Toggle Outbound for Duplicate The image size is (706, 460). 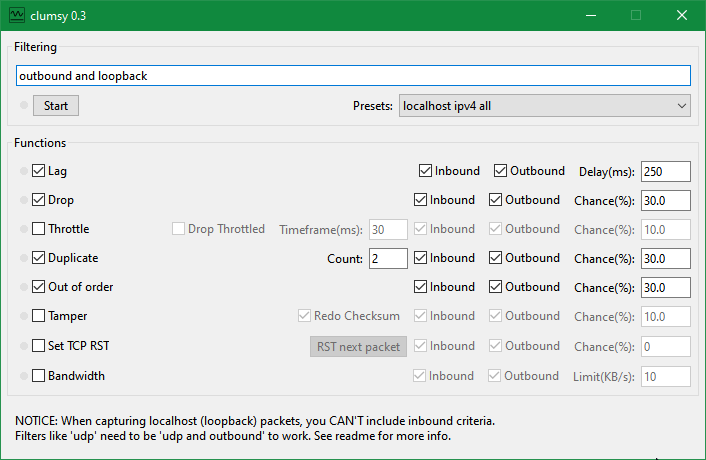pos(495,258)
